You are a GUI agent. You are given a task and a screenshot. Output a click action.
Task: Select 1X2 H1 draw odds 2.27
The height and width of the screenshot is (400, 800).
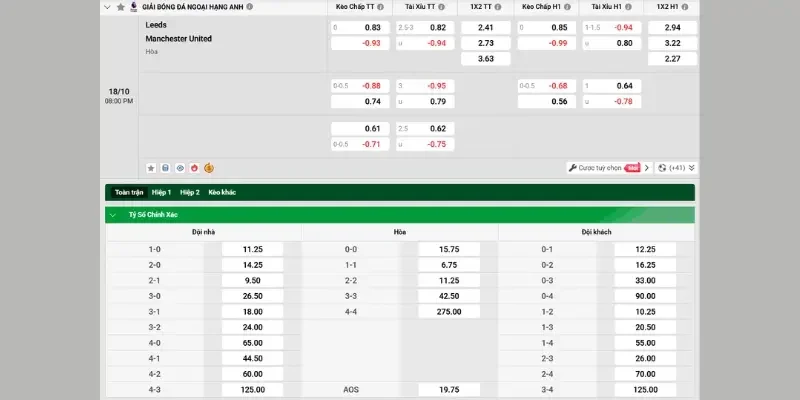[x=672, y=59]
